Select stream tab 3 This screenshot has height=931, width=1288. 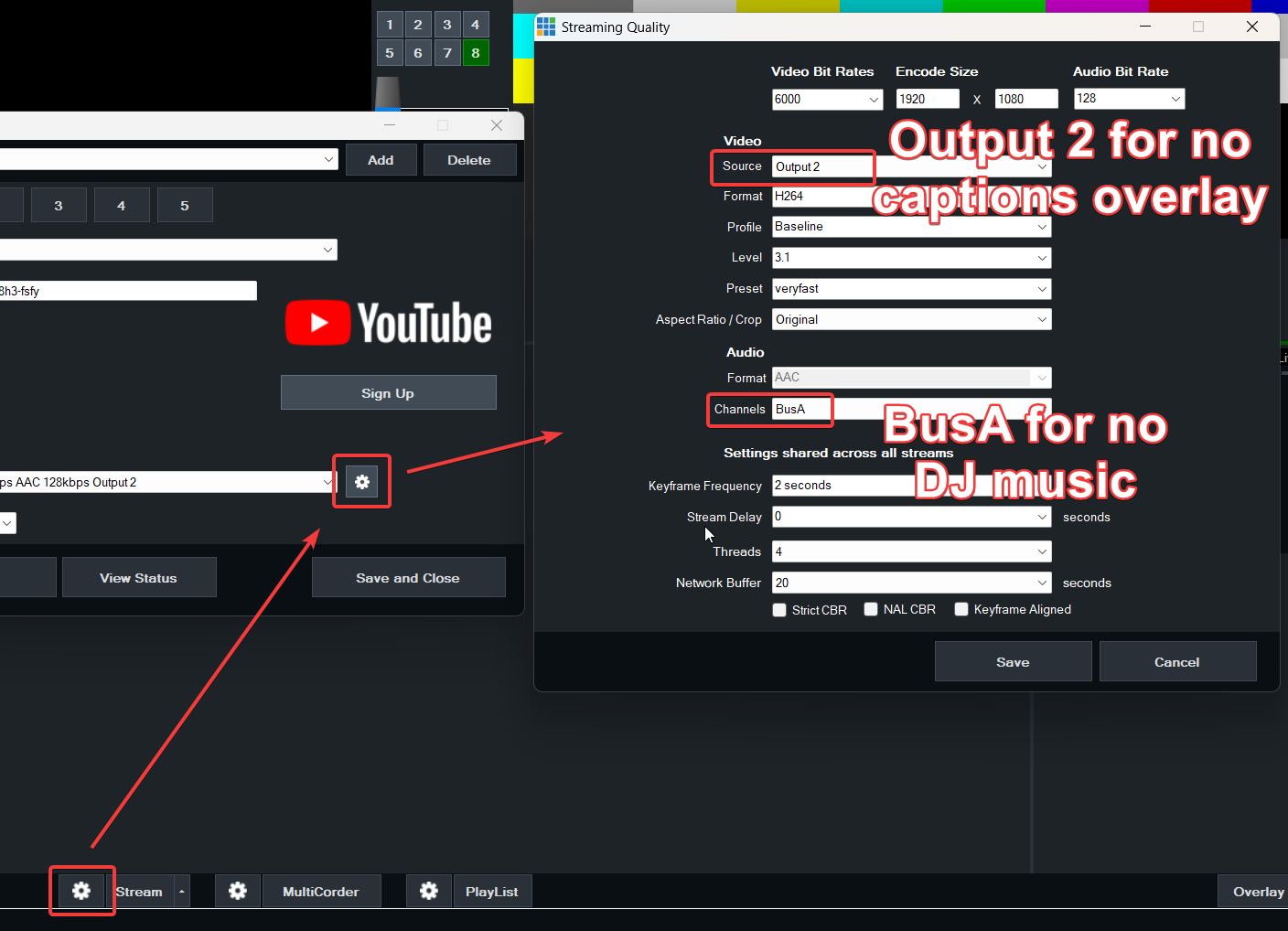pyautogui.click(x=59, y=205)
